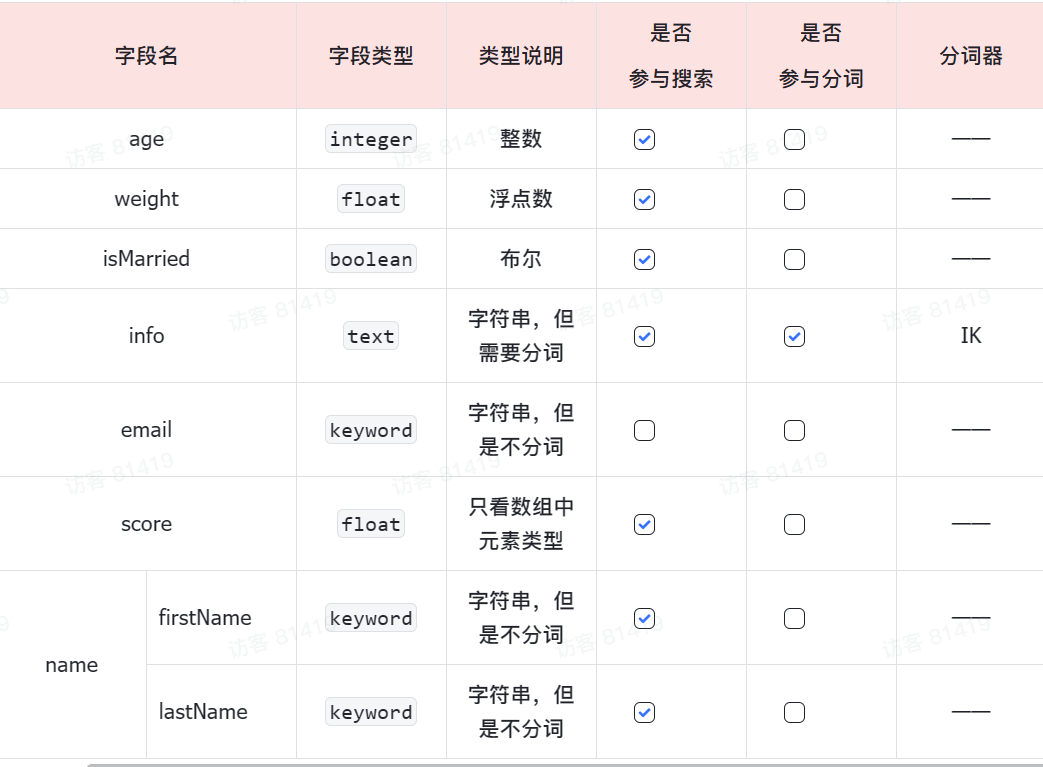The width and height of the screenshot is (1043, 767).
Task: Click the boolean type tag
Action: click(x=371, y=260)
